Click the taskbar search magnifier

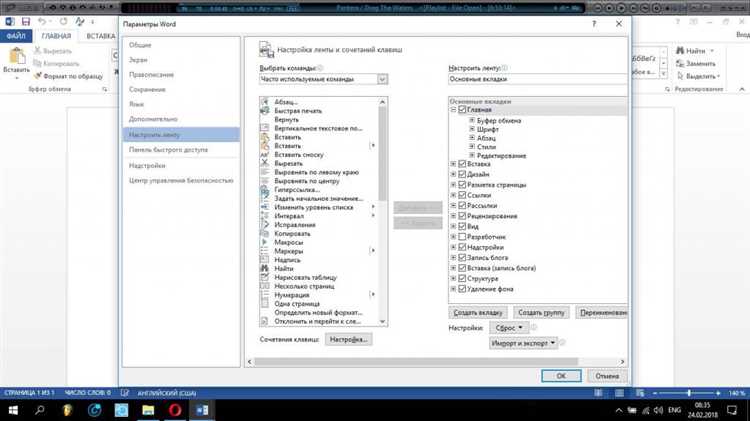coord(40,410)
